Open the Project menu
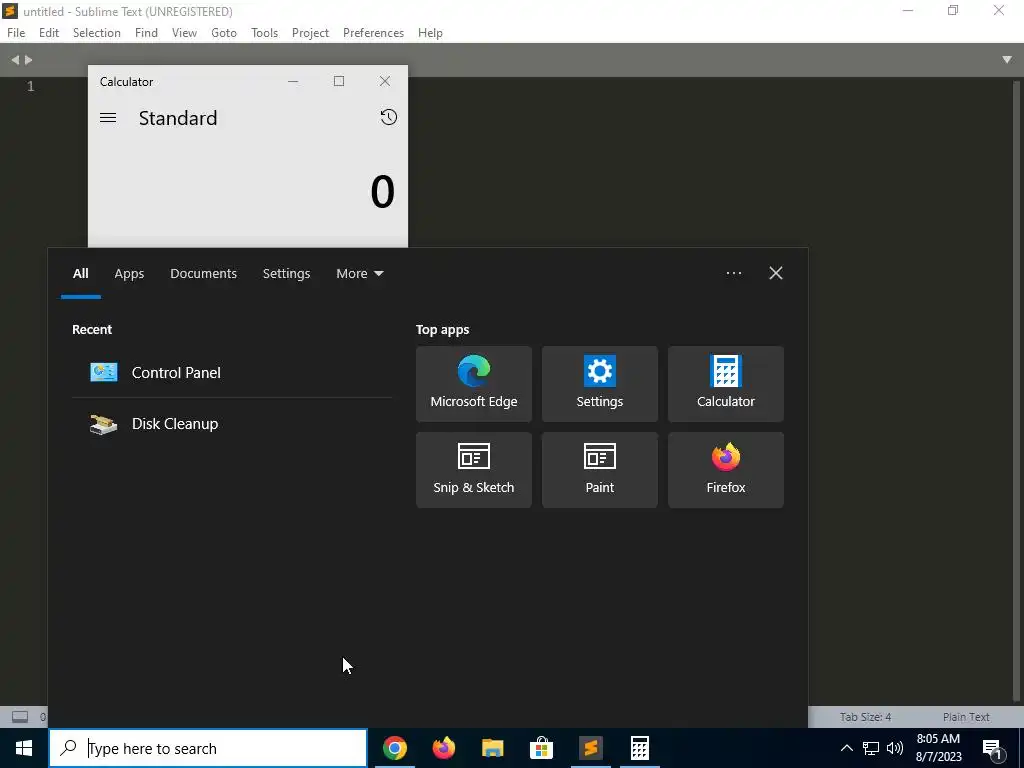This screenshot has height=768, width=1024. [x=310, y=33]
